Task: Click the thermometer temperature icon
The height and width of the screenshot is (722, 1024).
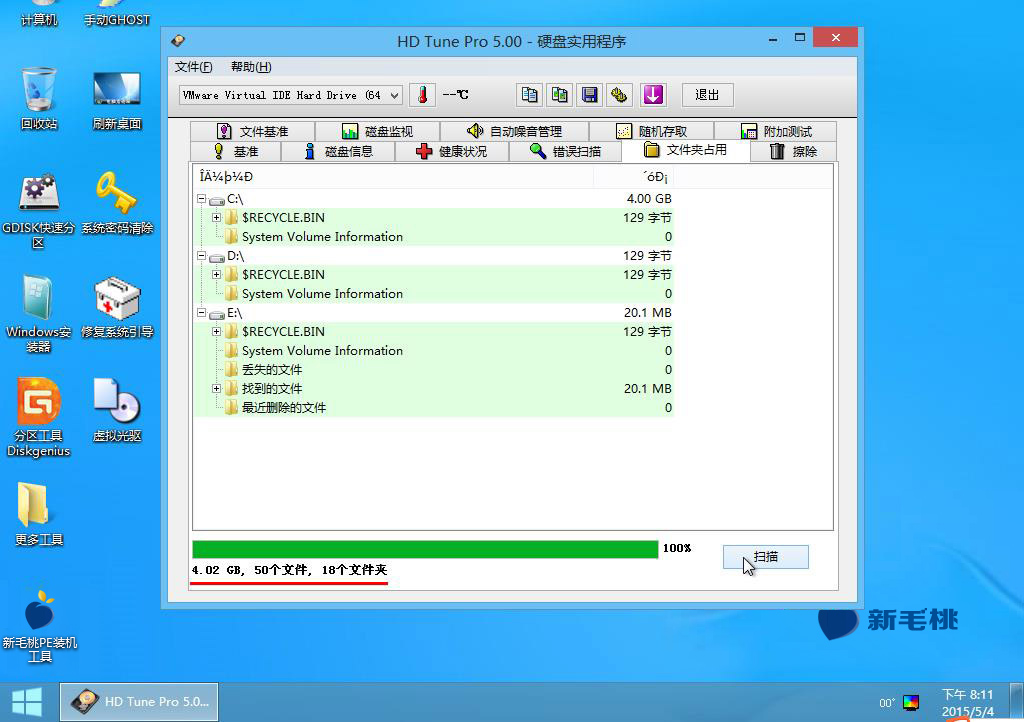Action: coord(423,95)
